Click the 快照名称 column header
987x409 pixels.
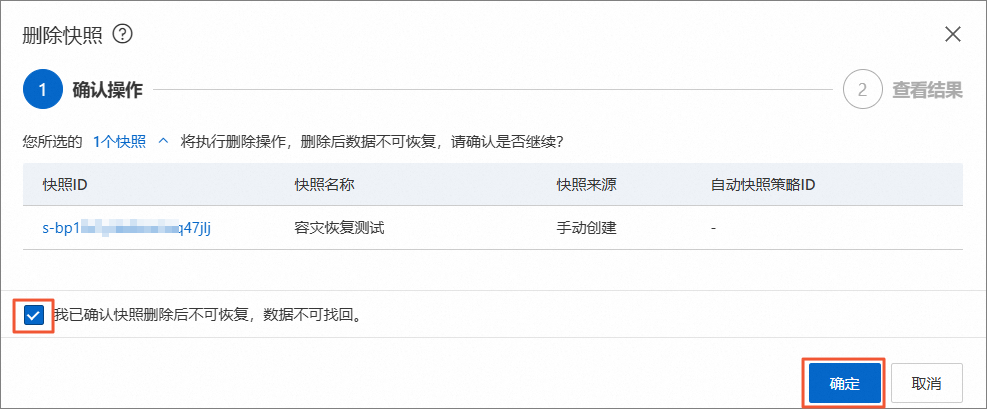pos(326,185)
